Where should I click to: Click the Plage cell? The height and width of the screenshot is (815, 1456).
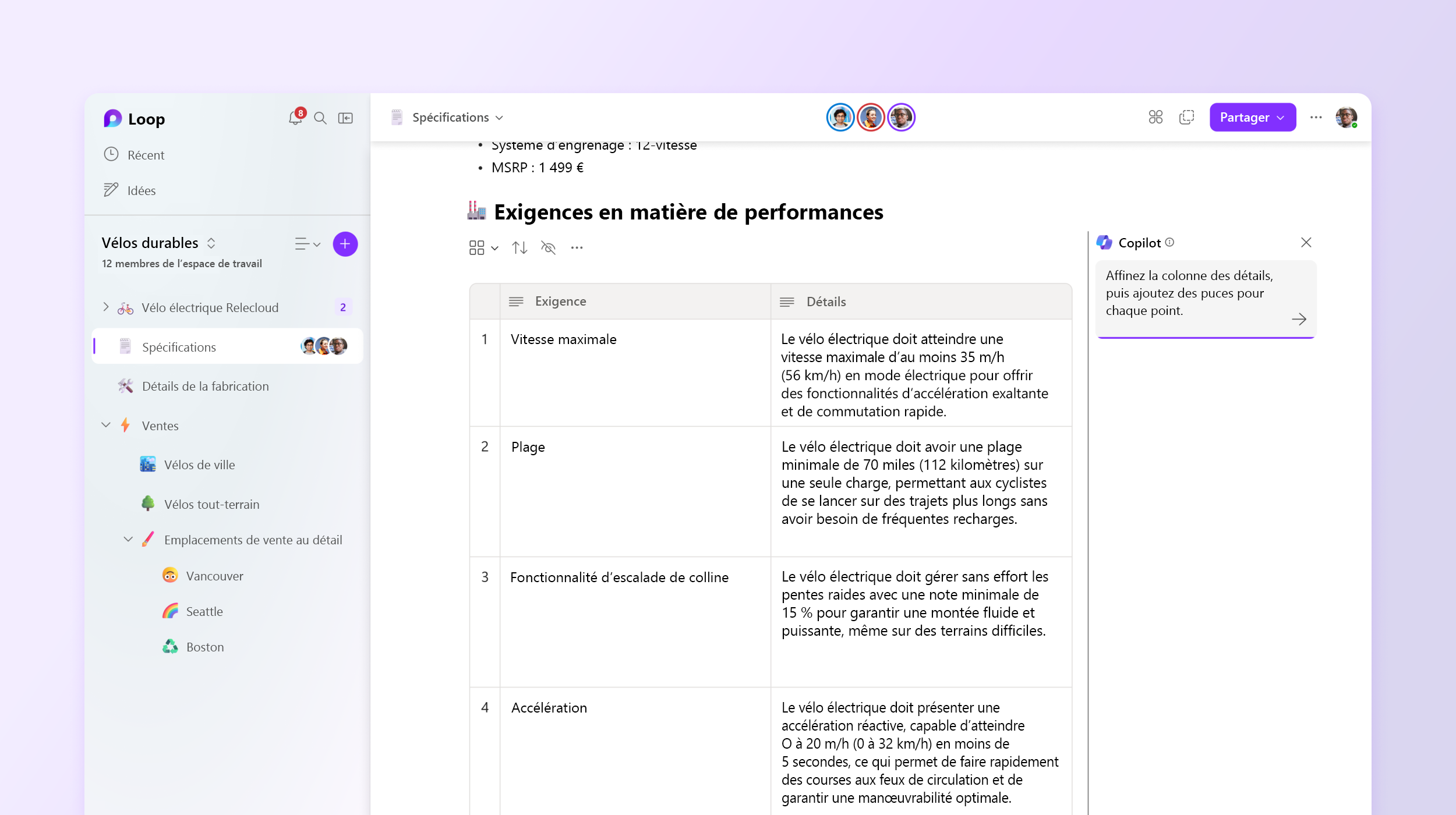(x=635, y=491)
